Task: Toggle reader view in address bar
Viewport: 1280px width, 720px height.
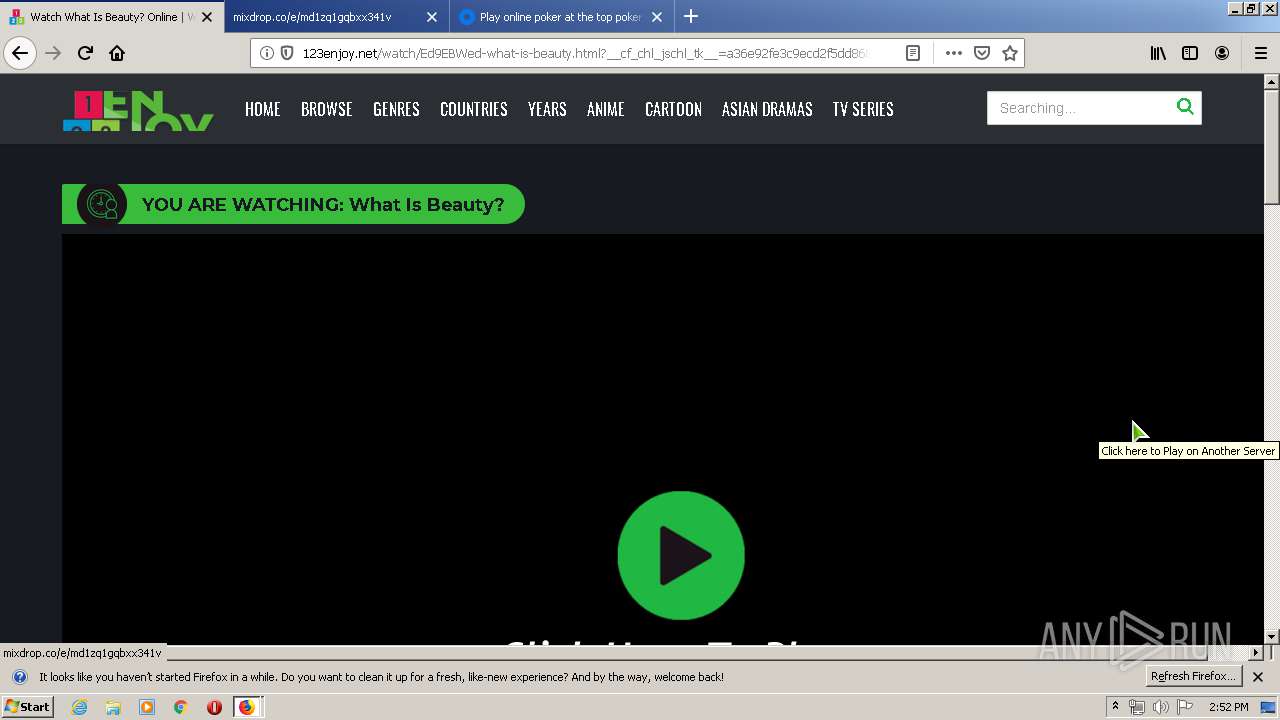Action: 913,53
